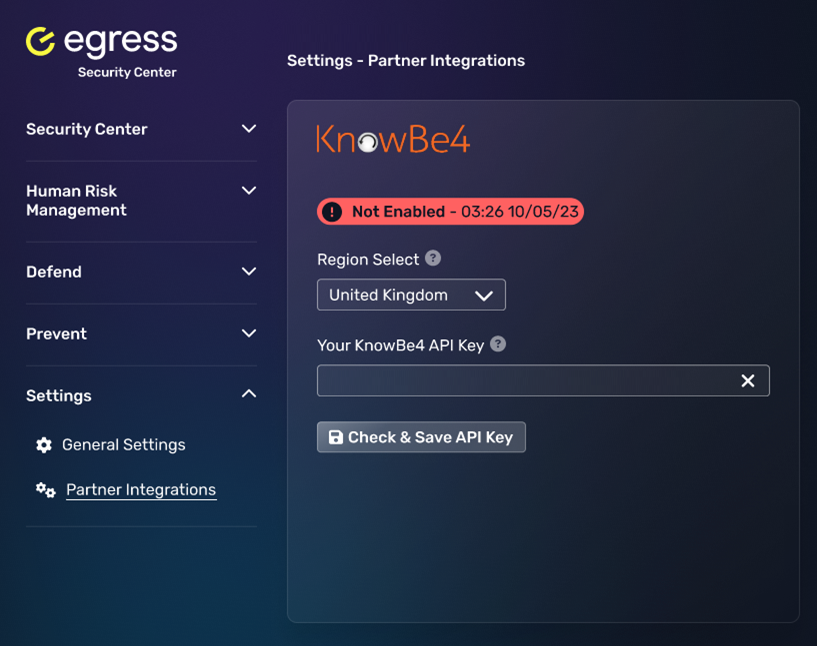Image resolution: width=817 pixels, height=646 pixels.
Task: Clear the API key field with the X
Action: pyautogui.click(x=748, y=380)
